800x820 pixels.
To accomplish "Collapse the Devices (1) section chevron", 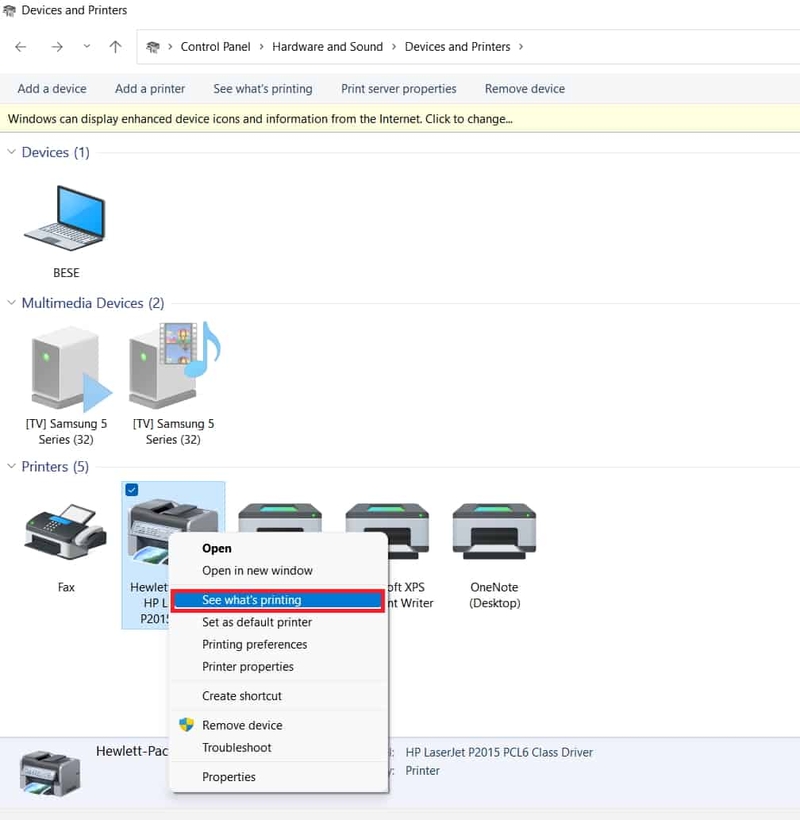I will [x=11, y=152].
